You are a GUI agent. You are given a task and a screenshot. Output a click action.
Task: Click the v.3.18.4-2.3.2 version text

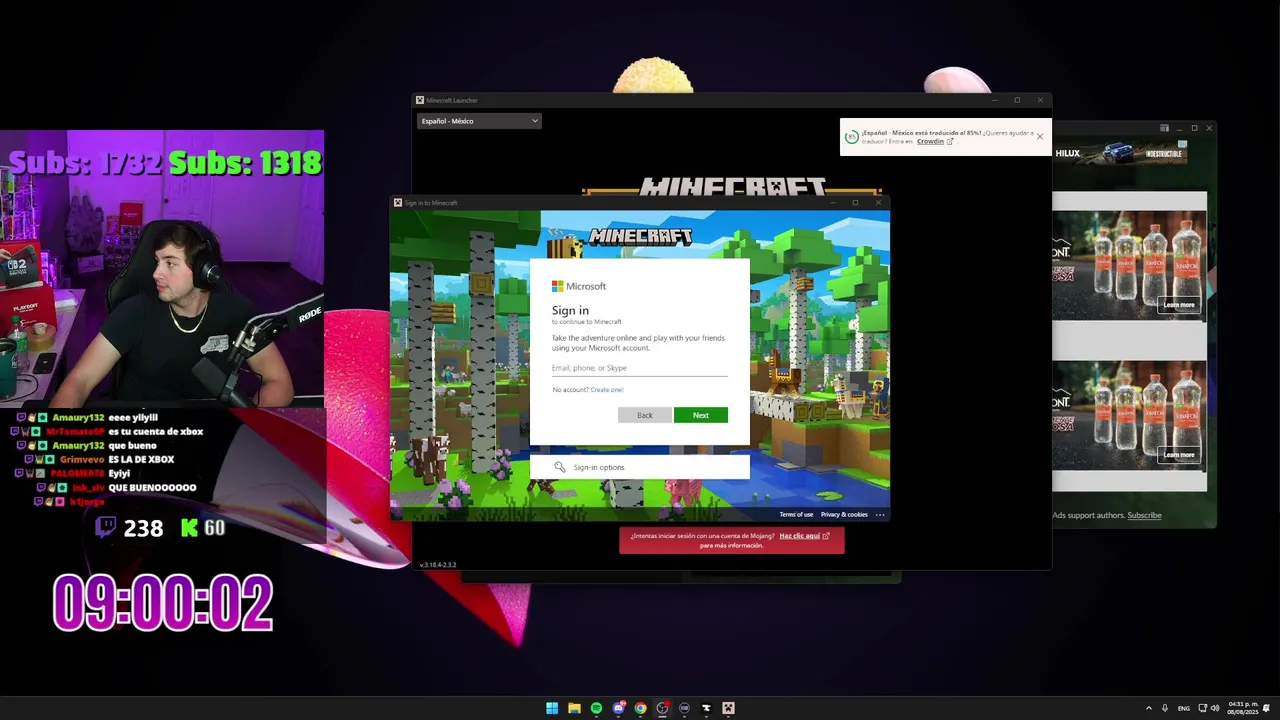click(x=437, y=565)
